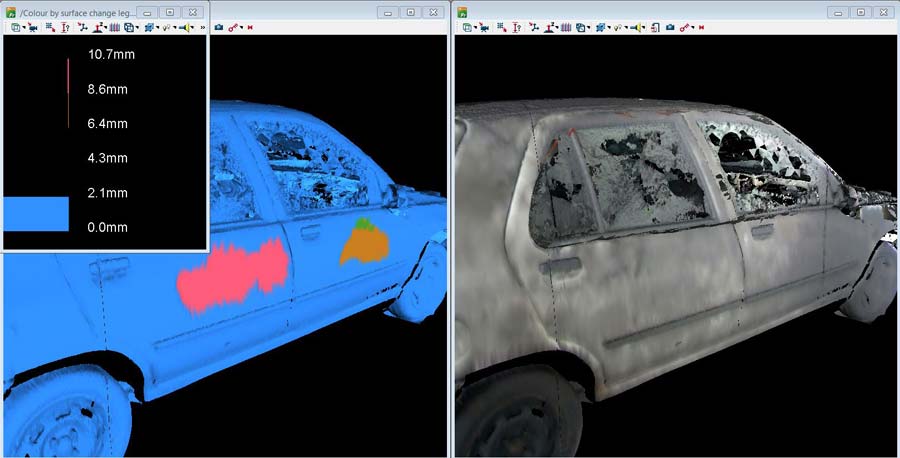The height and width of the screenshot is (458, 900).
Task: Click the red marker icon ending right window toolbar
Action: (x=701, y=28)
